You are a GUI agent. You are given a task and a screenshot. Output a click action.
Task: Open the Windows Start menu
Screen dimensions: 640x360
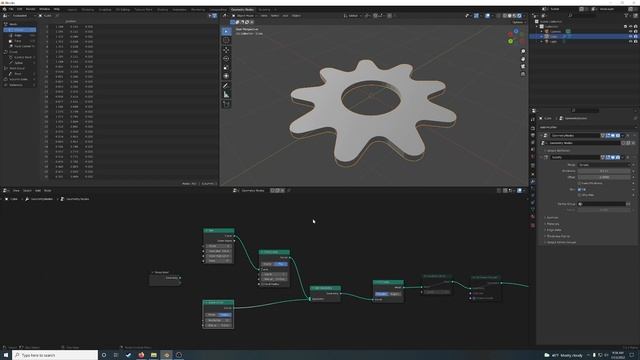tap(6, 355)
